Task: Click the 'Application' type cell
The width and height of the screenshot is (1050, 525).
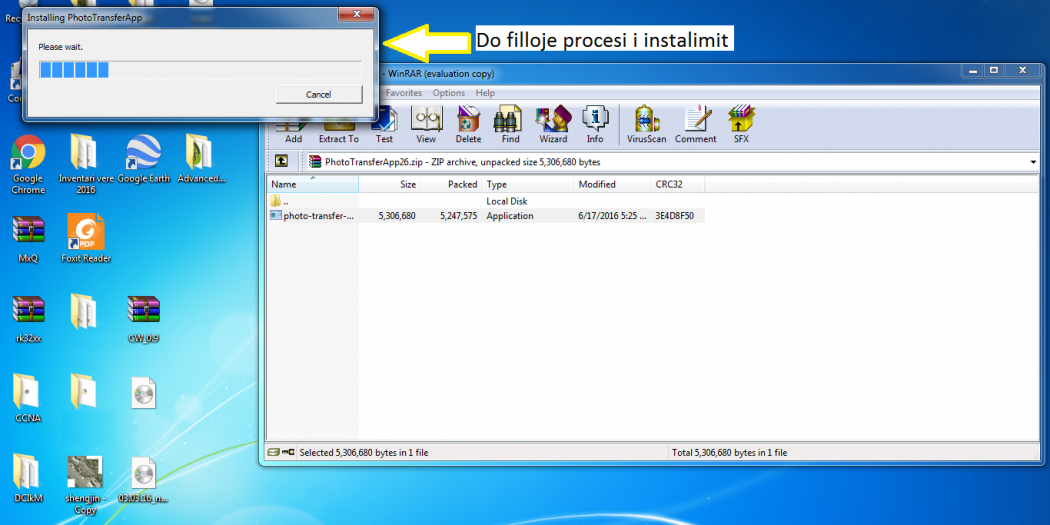Action: [510, 216]
